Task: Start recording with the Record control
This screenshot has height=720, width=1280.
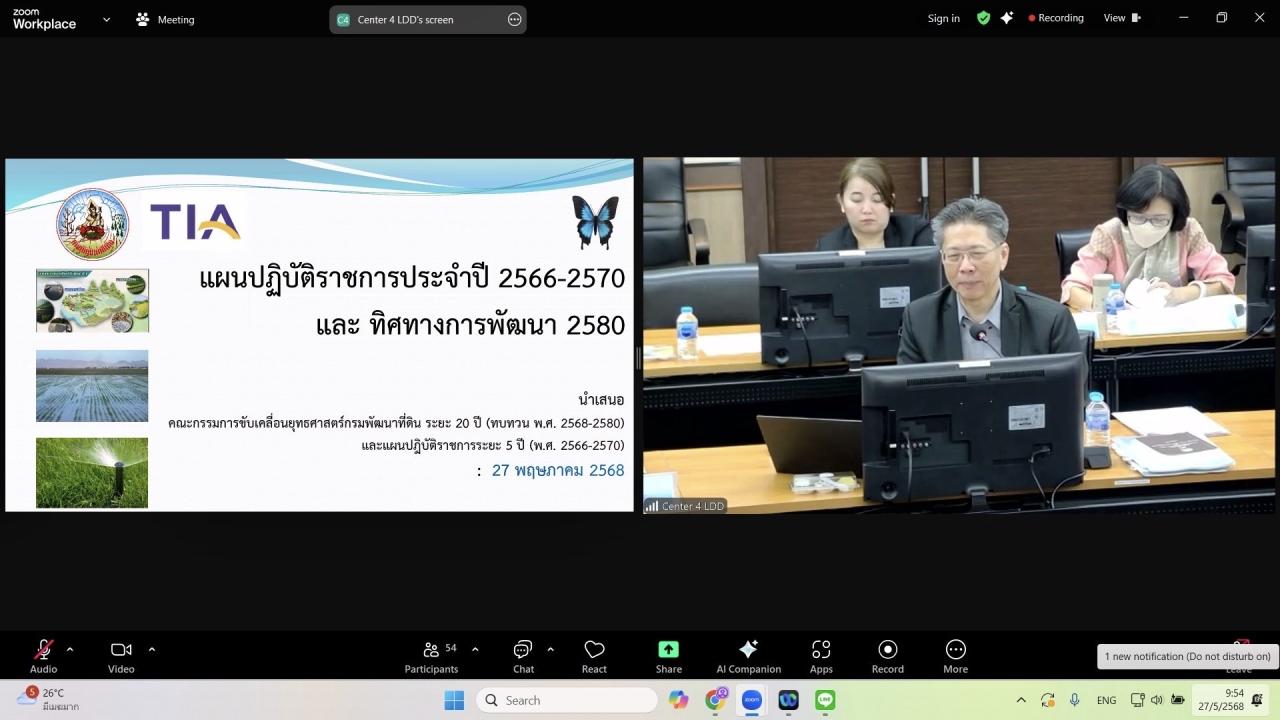Action: (887, 655)
